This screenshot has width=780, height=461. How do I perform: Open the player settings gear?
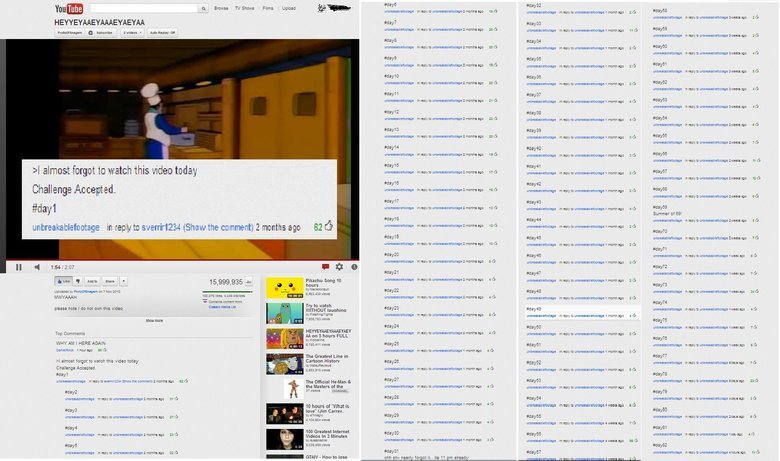[339, 267]
